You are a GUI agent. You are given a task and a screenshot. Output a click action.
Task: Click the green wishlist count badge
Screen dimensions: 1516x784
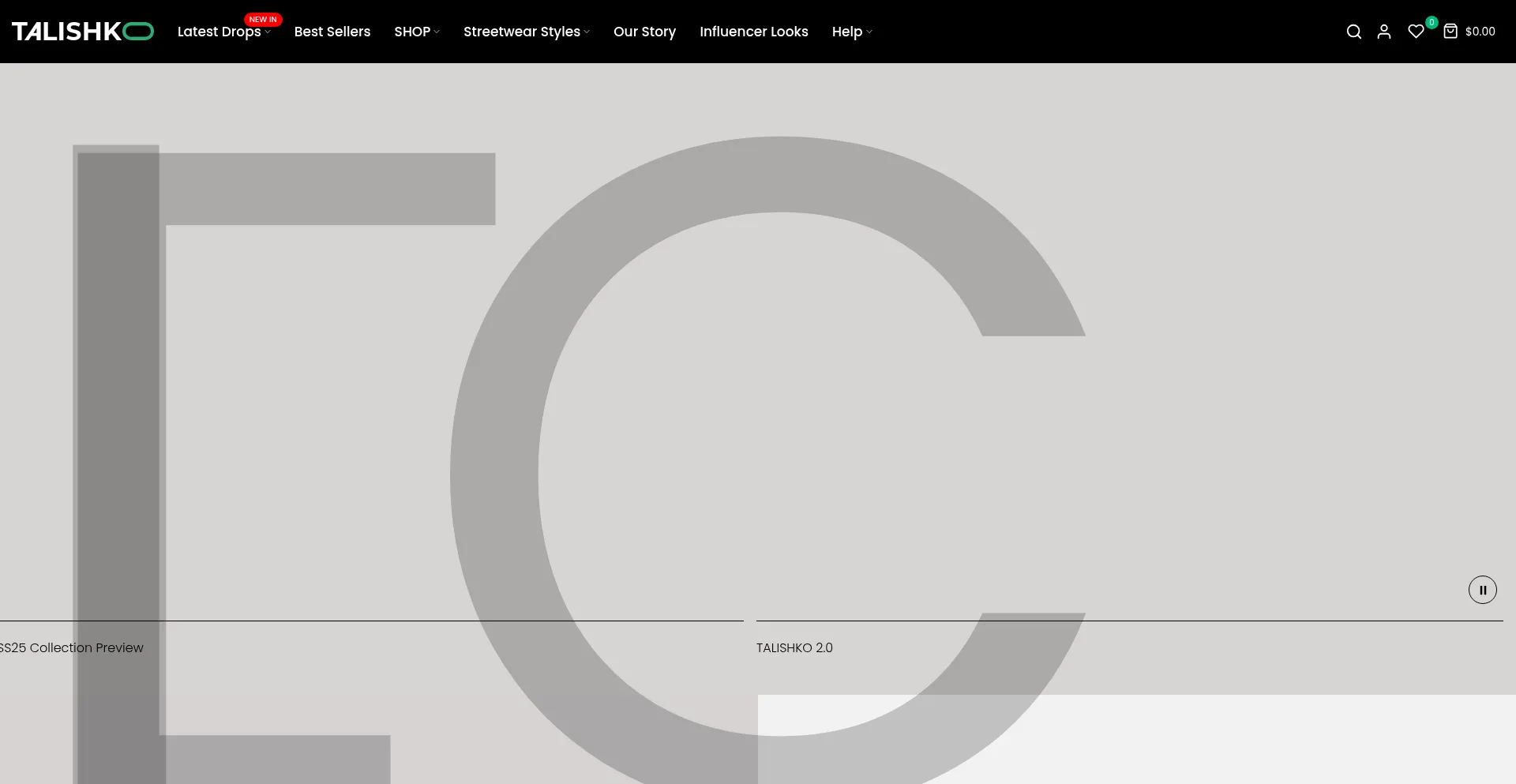(1432, 22)
